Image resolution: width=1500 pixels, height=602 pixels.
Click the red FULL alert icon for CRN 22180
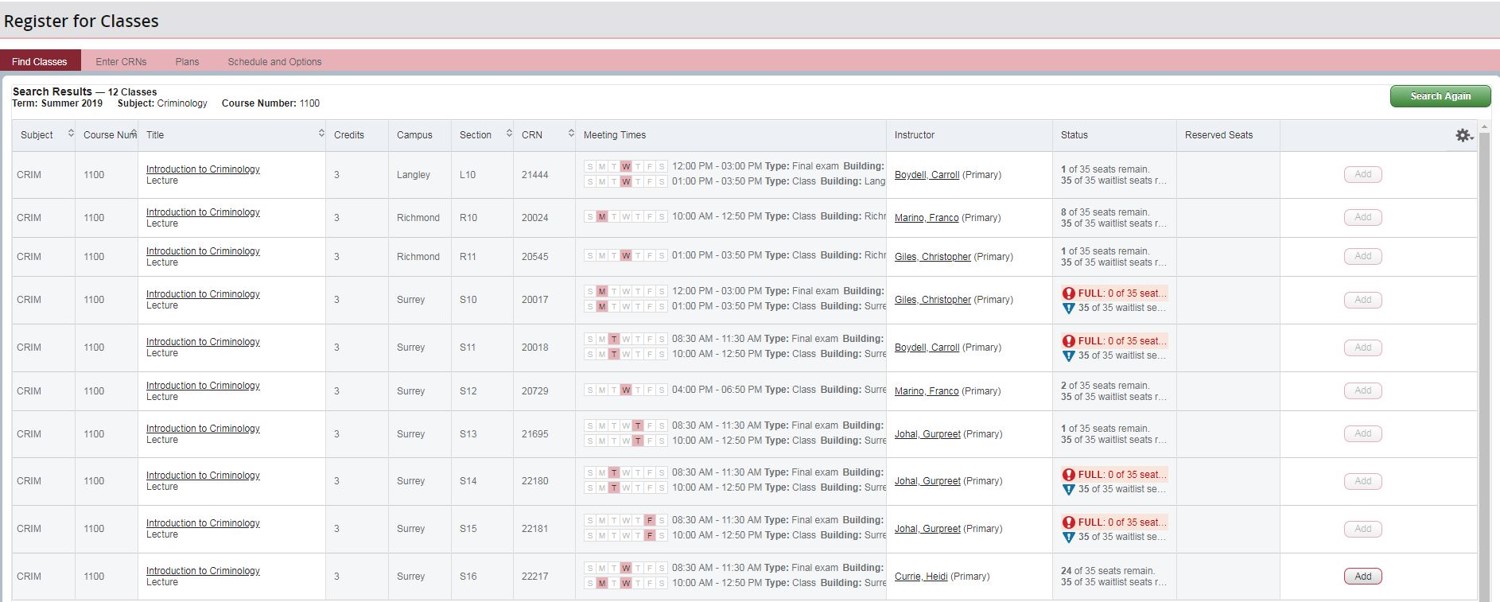(x=1068, y=475)
